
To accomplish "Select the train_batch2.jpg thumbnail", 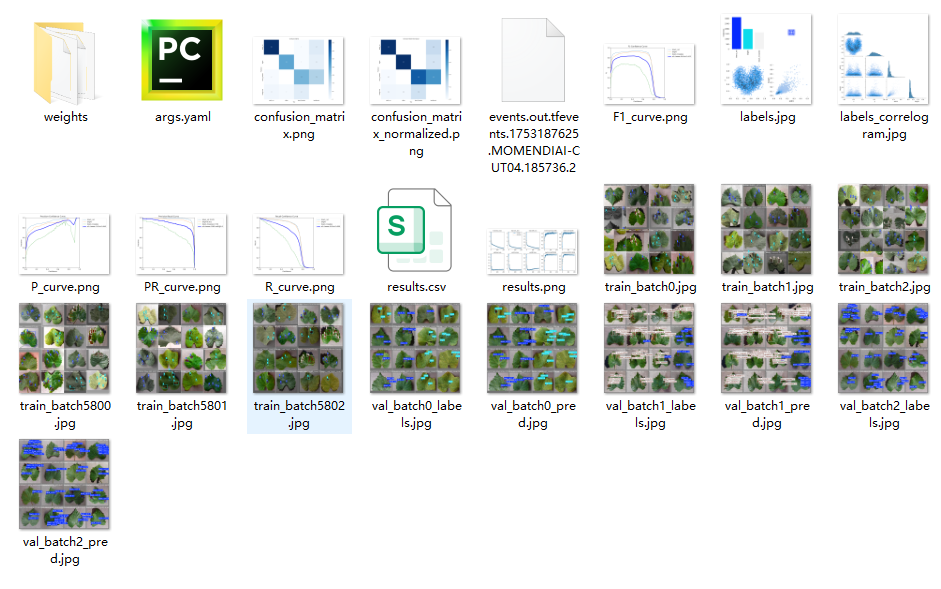I will 883,229.
